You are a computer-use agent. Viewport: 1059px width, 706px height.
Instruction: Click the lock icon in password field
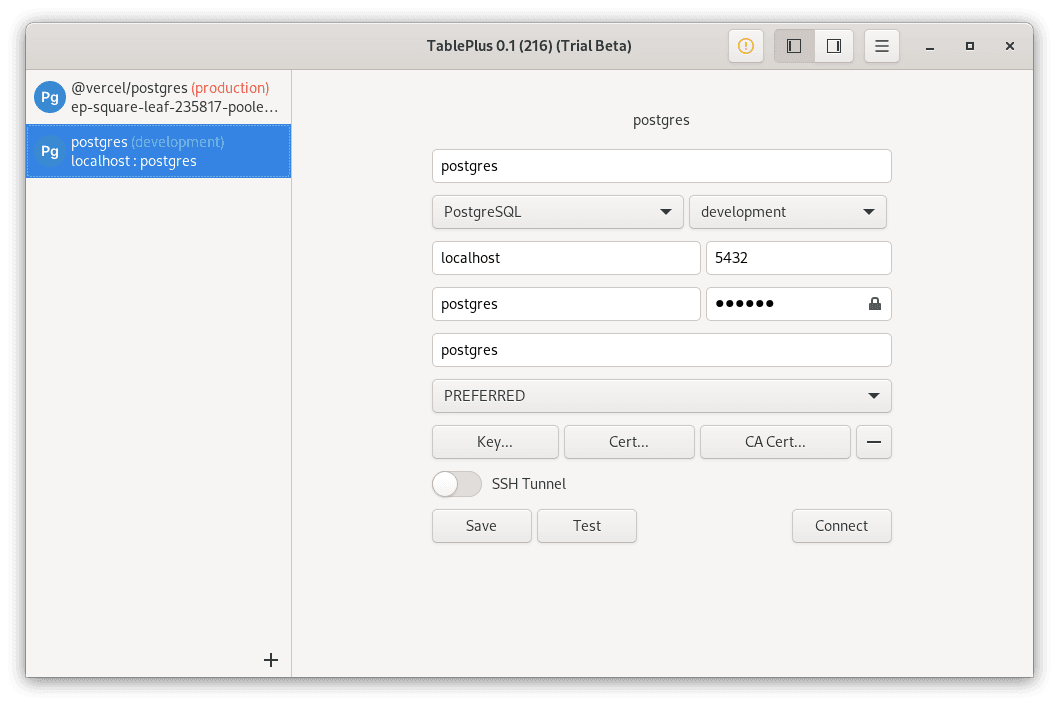(875, 304)
